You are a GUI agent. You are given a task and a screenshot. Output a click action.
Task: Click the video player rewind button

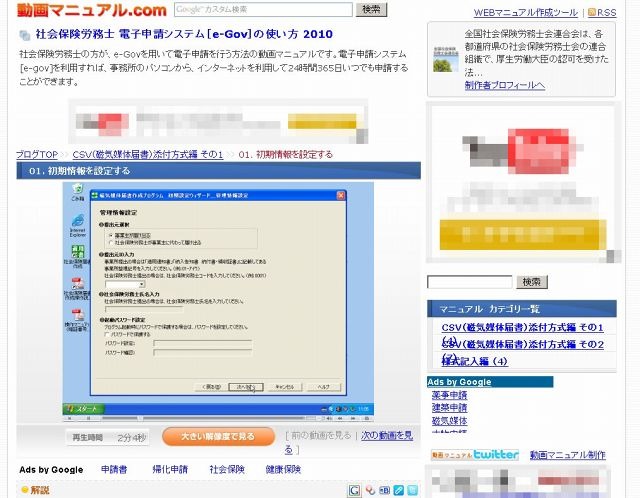point(340,418)
